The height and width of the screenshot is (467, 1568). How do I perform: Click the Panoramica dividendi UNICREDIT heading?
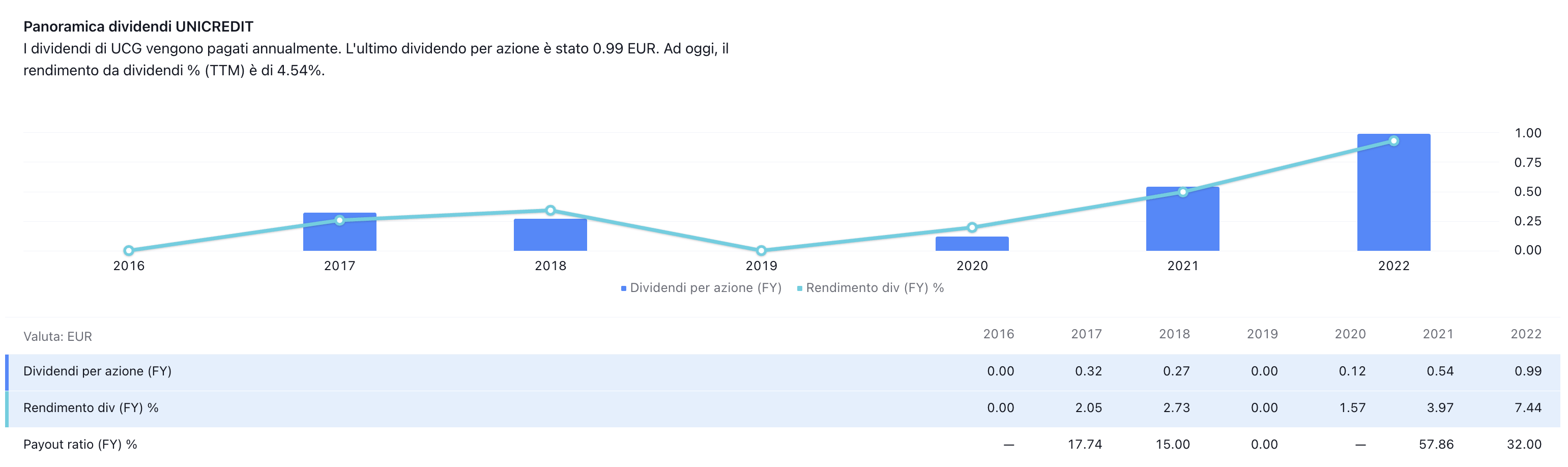(x=138, y=27)
